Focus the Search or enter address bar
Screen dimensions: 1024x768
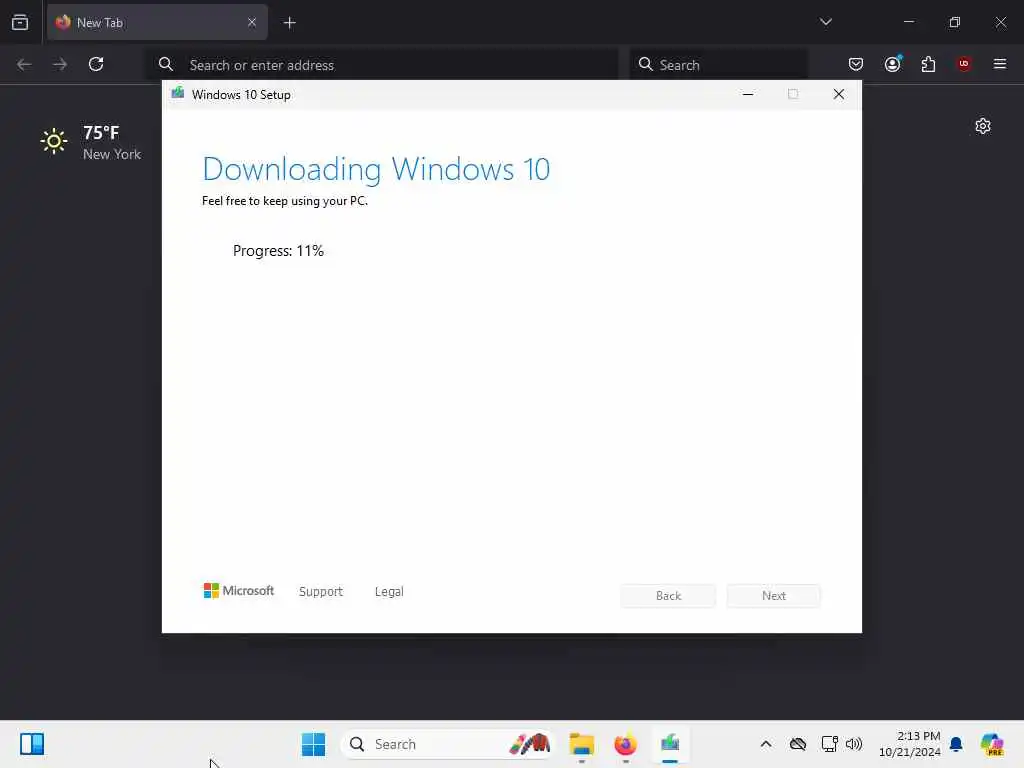[x=383, y=65]
